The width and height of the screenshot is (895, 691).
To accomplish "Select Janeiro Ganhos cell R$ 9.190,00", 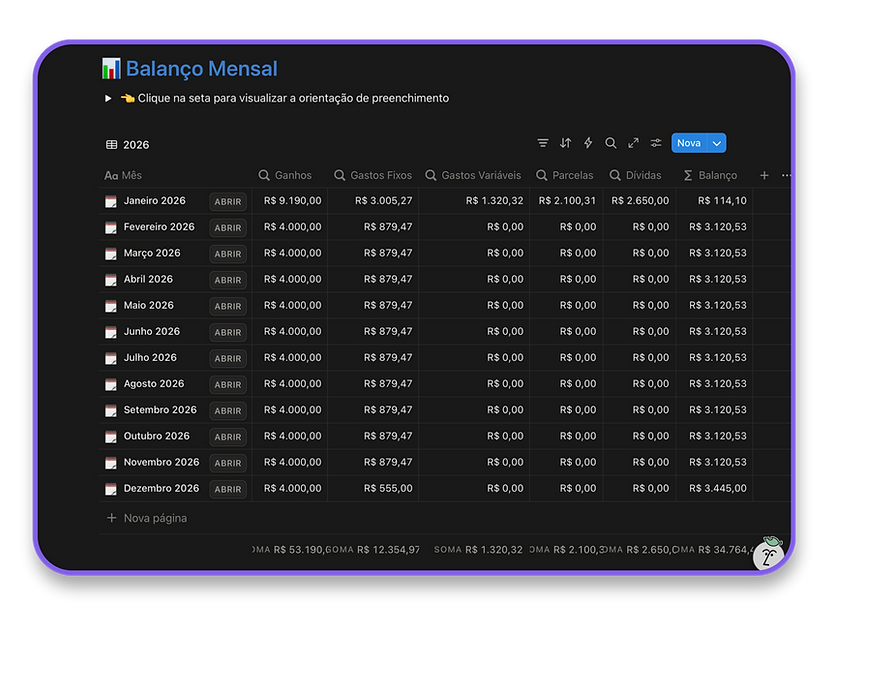I will pyautogui.click(x=292, y=201).
